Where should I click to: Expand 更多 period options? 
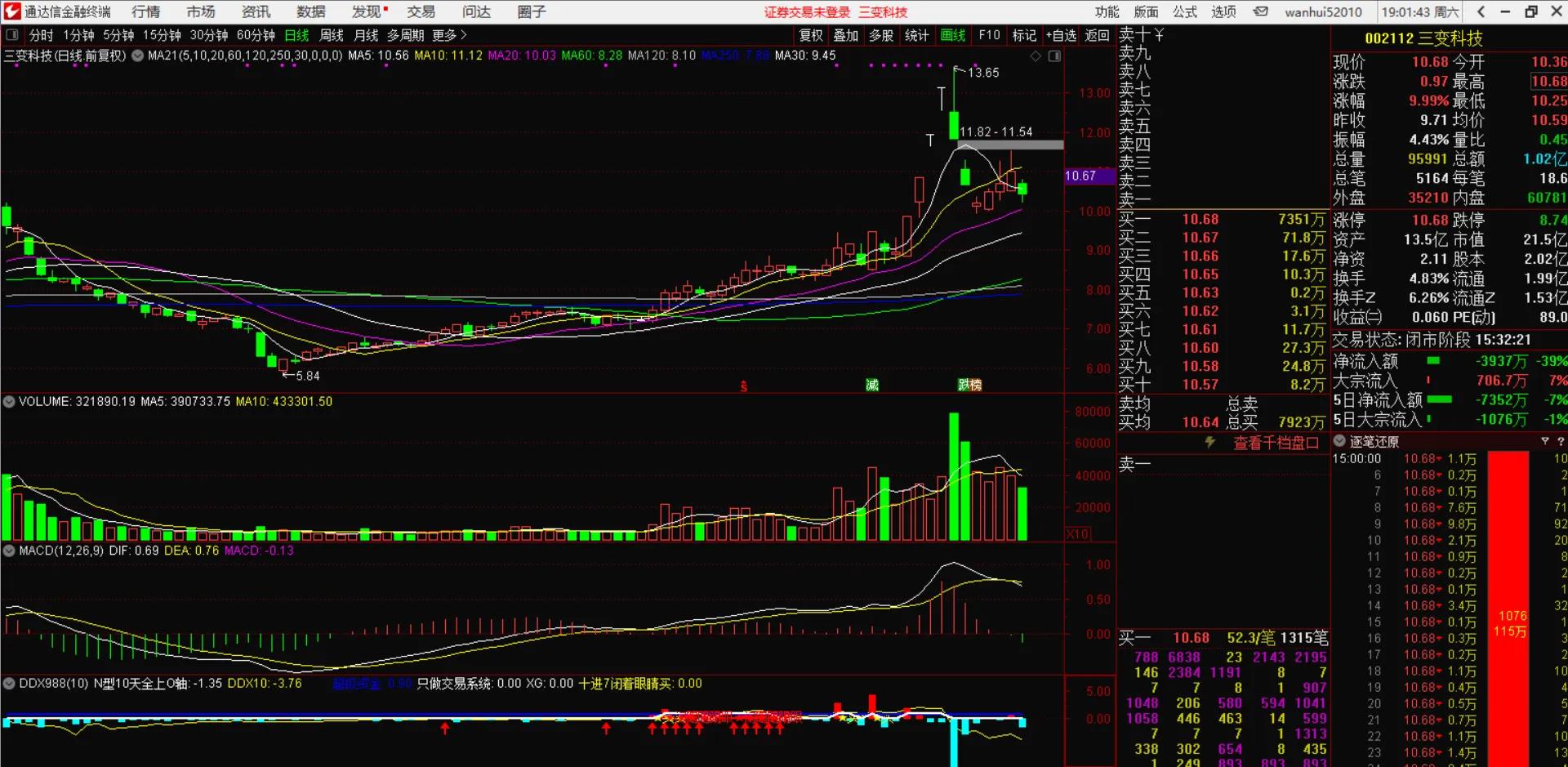click(x=449, y=35)
